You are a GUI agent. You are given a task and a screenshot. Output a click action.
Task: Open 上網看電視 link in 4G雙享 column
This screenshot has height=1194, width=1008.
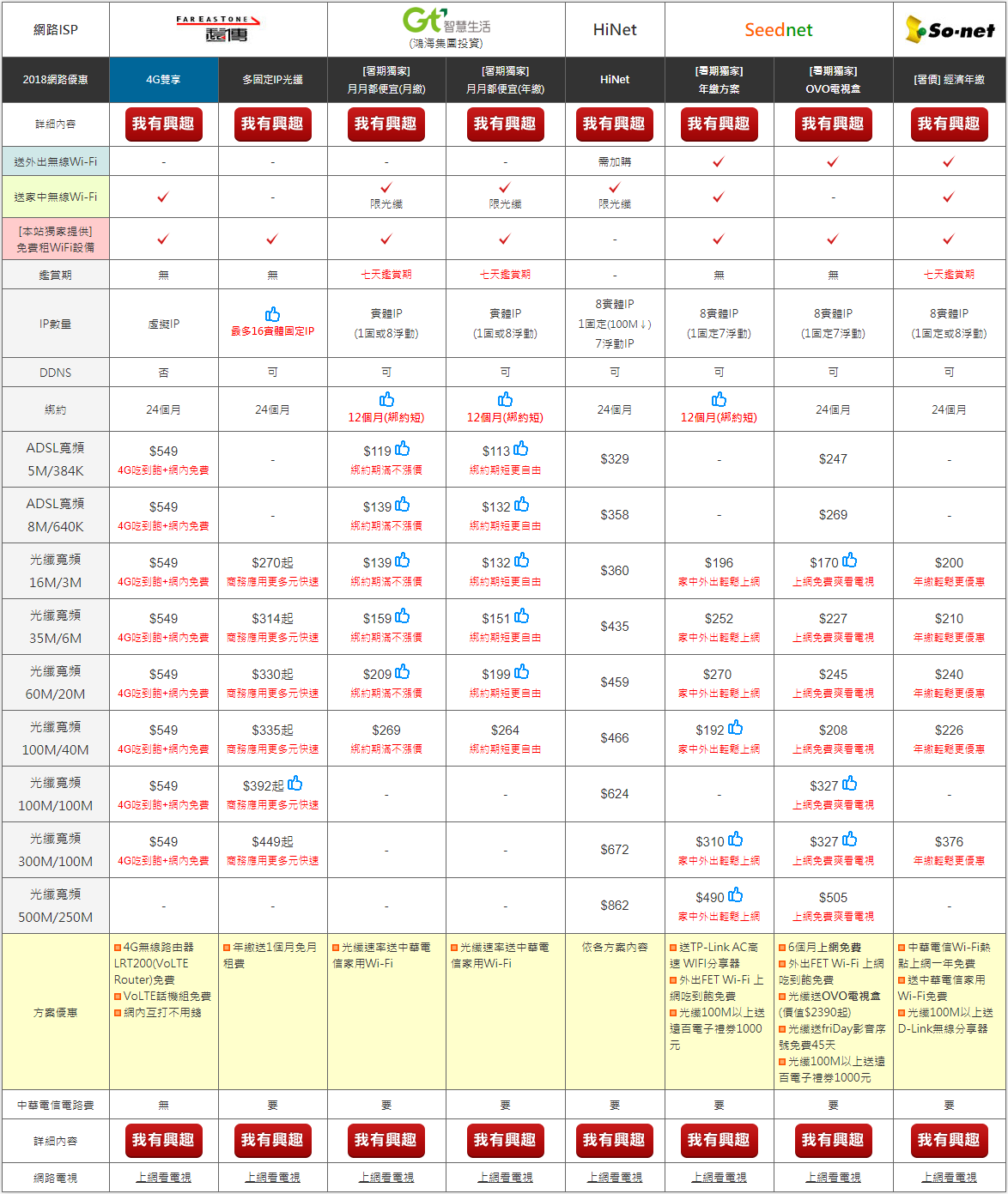tap(163, 1178)
